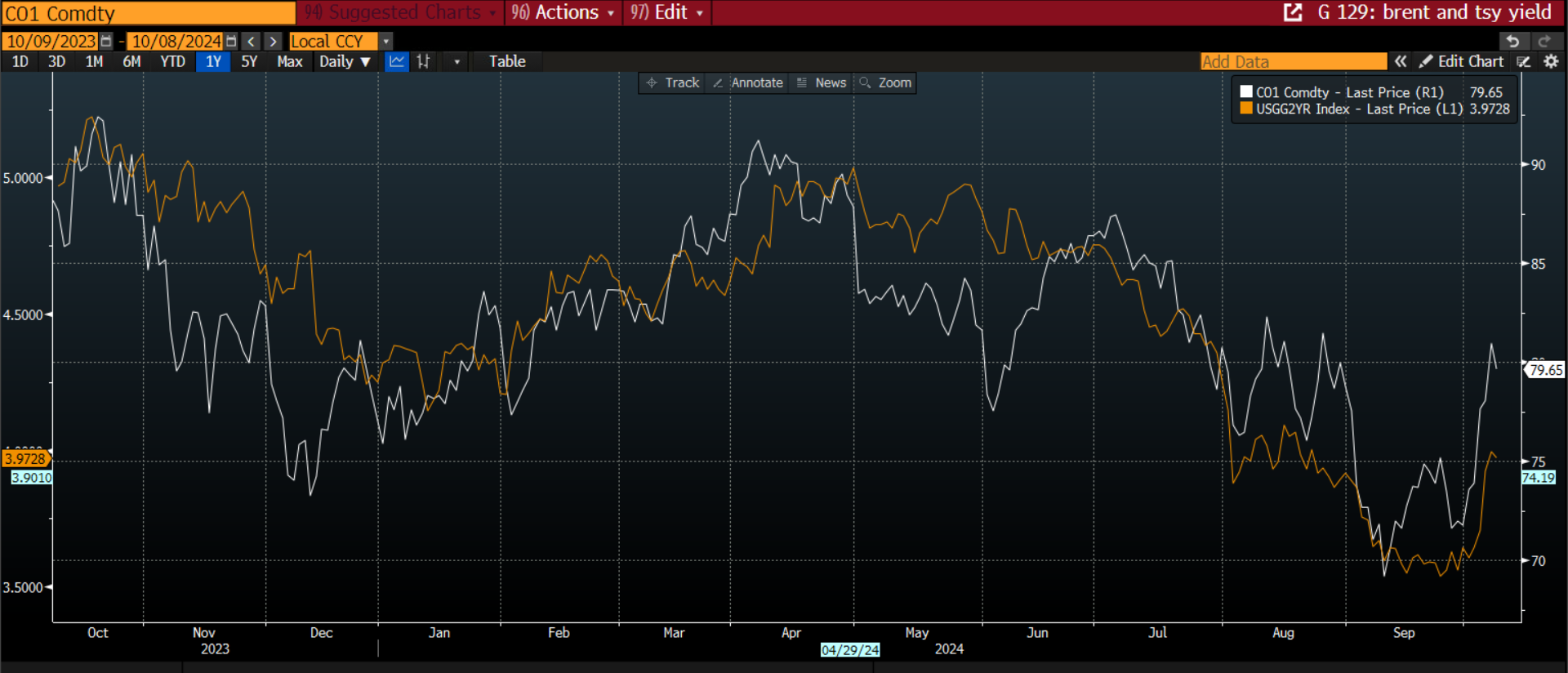Viewport: 1568px width, 673px height.
Task: Select the line chart type toggle
Action: tap(397, 61)
